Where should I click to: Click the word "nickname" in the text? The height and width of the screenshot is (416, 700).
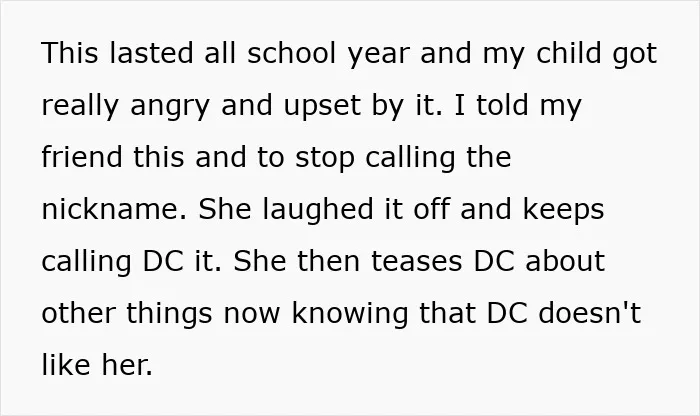[110, 209]
